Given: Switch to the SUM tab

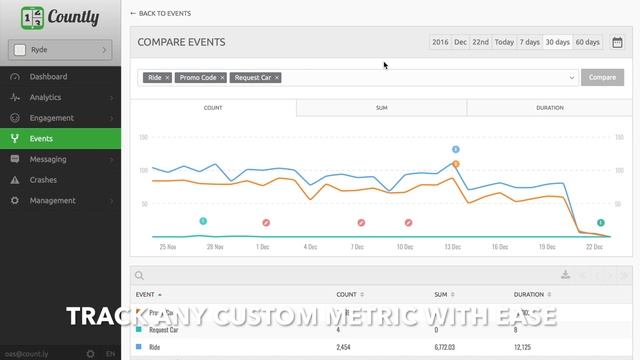Looking at the screenshot, I should tap(382, 108).
